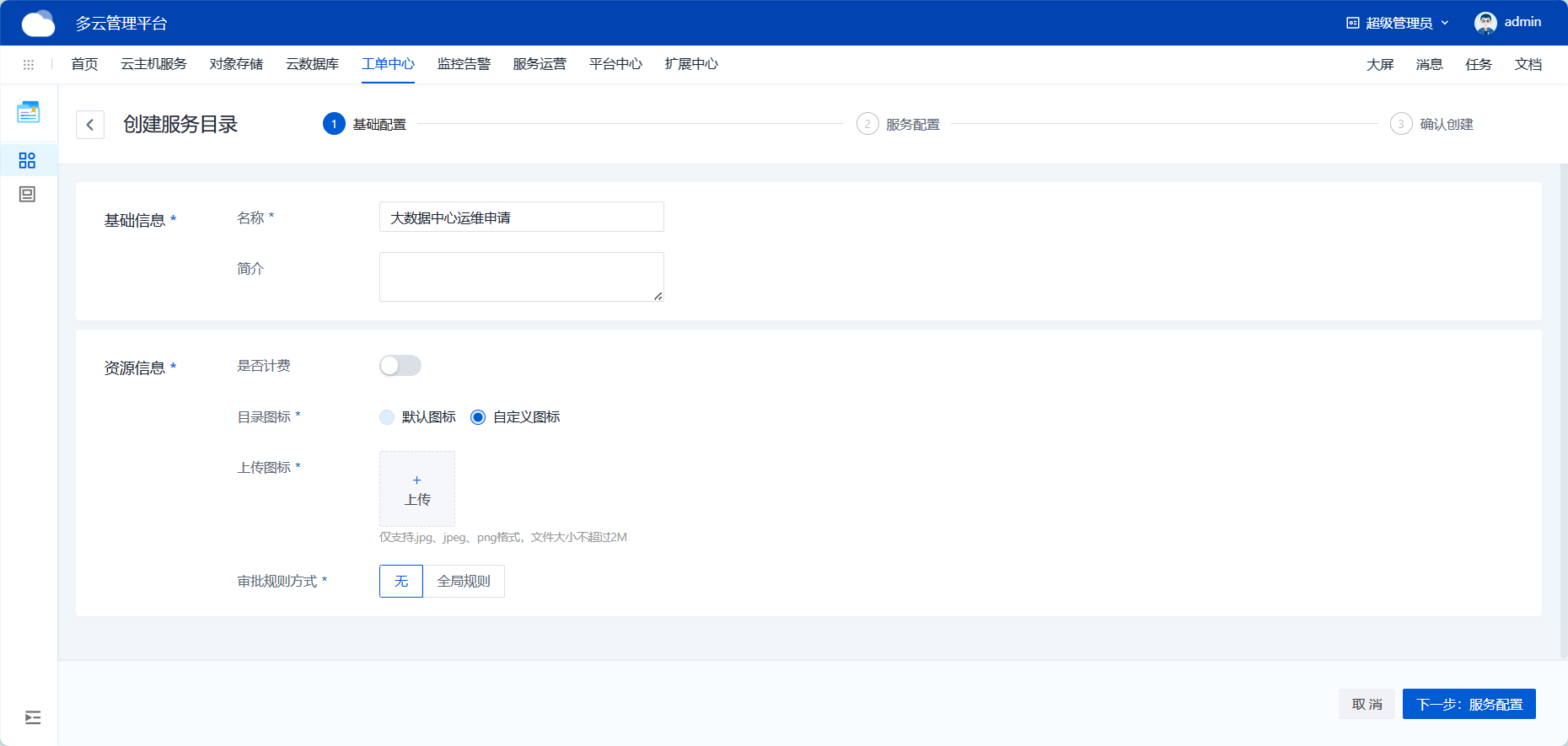Open the 对象存储 menu
The image size is (1568, 746).
coord(236,64)
